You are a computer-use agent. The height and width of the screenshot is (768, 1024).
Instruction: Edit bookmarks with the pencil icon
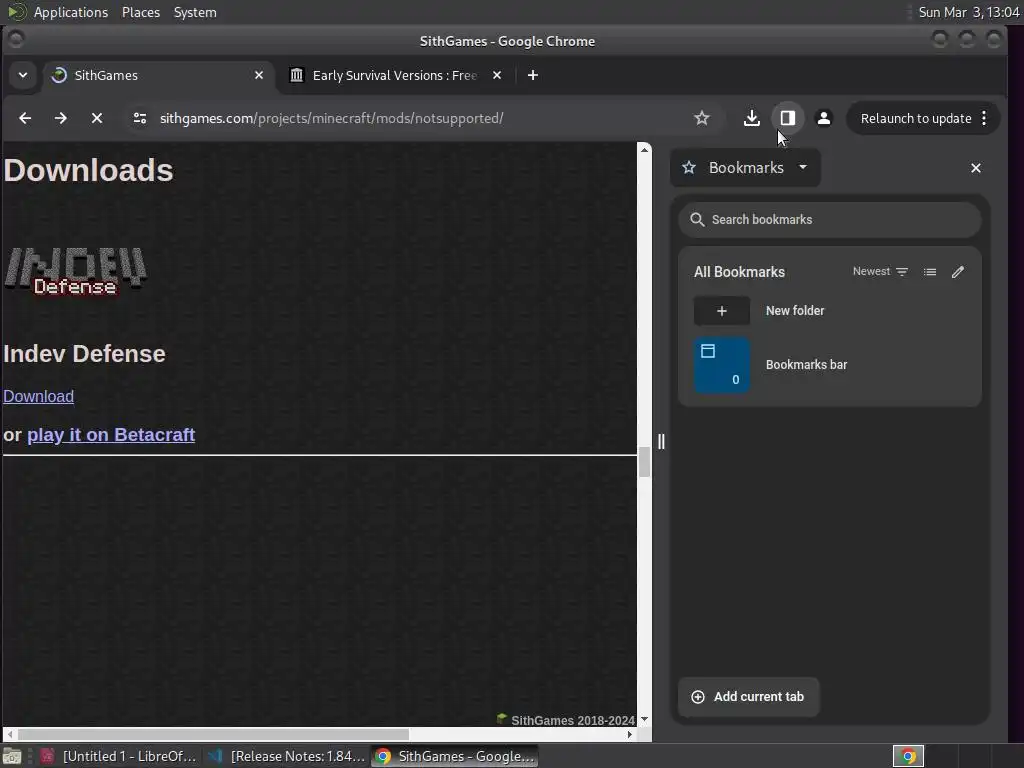(958, 272)
